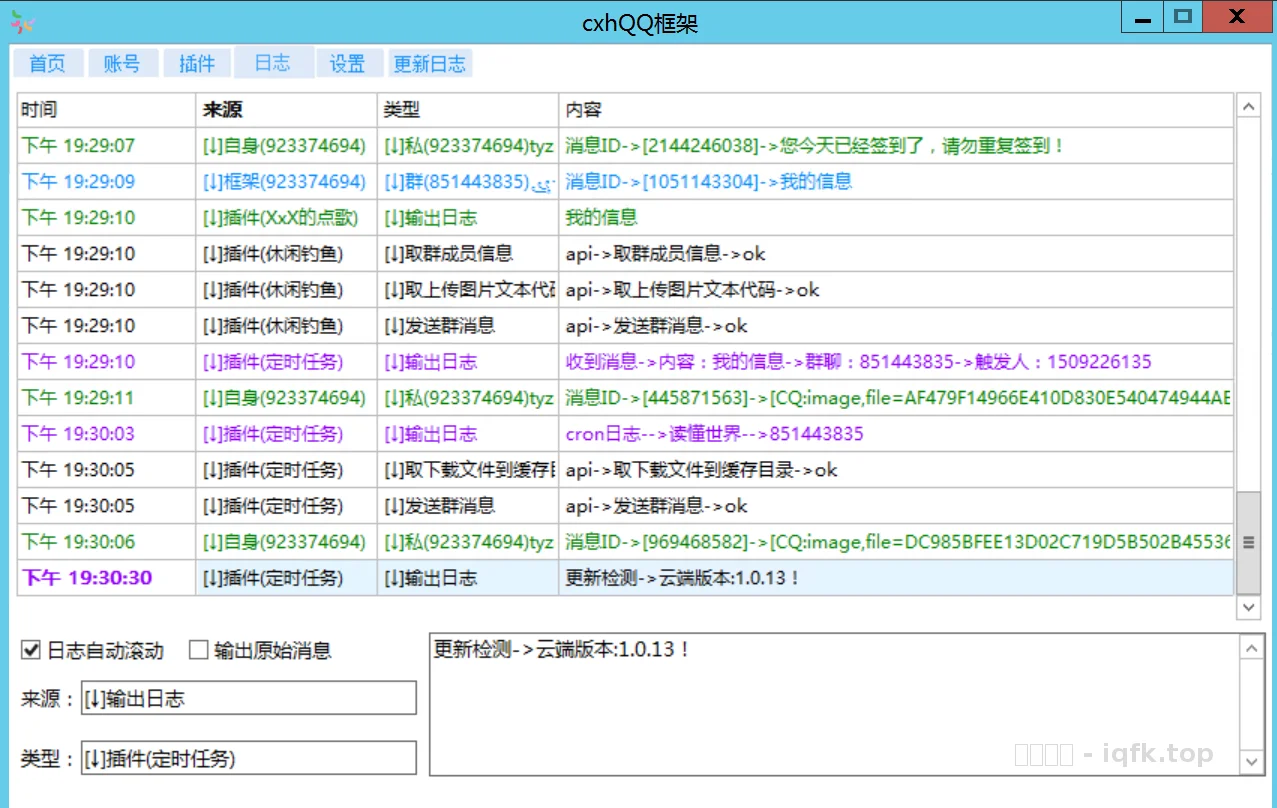Enable the 输出原始消息 checkbox
This screenshot has height=808, width=1277.
[197, 650]
